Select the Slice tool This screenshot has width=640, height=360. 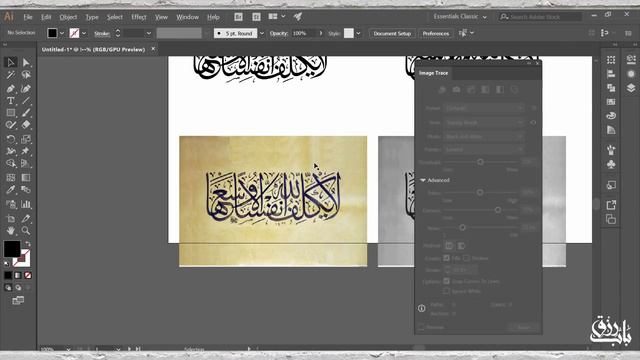coord(26,218)
